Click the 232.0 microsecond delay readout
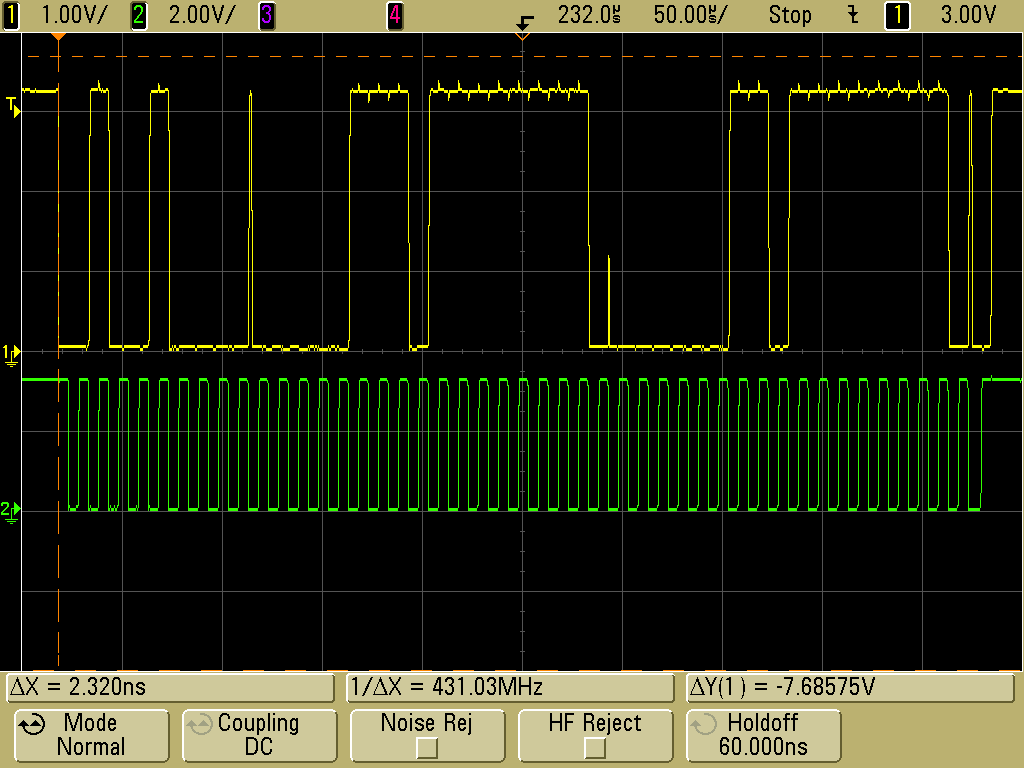The height and width of the screenshot is (768, 1024). pos(588,14)
